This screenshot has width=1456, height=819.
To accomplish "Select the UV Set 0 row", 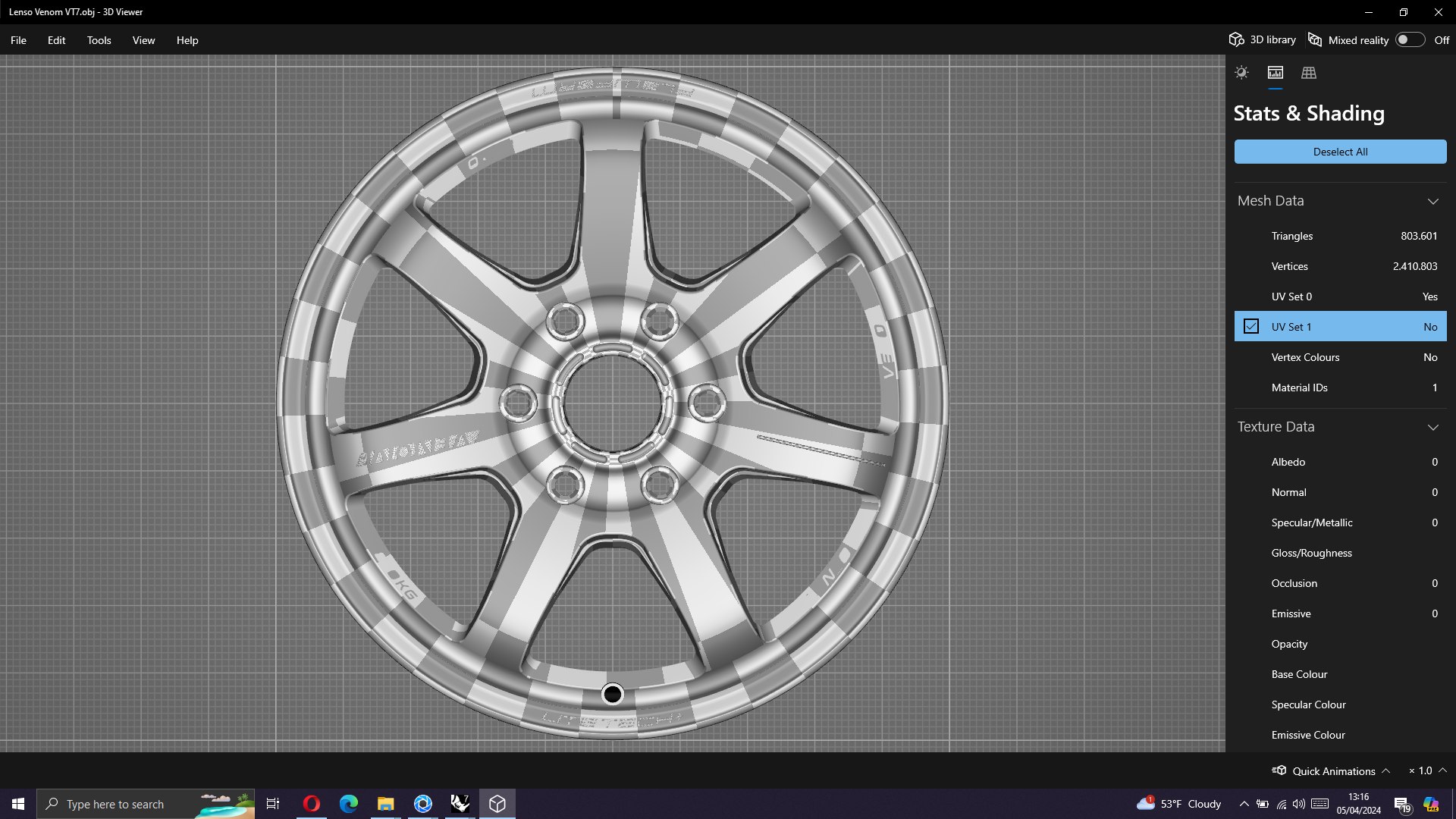I will pos(1340,297).
